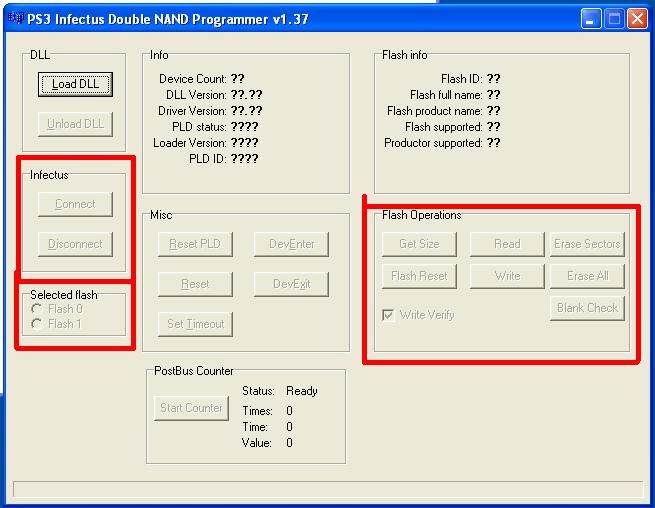Viewport: 655px width, 508px height.
Task: Click the PLD status label
Action: [x=199, y=127]
